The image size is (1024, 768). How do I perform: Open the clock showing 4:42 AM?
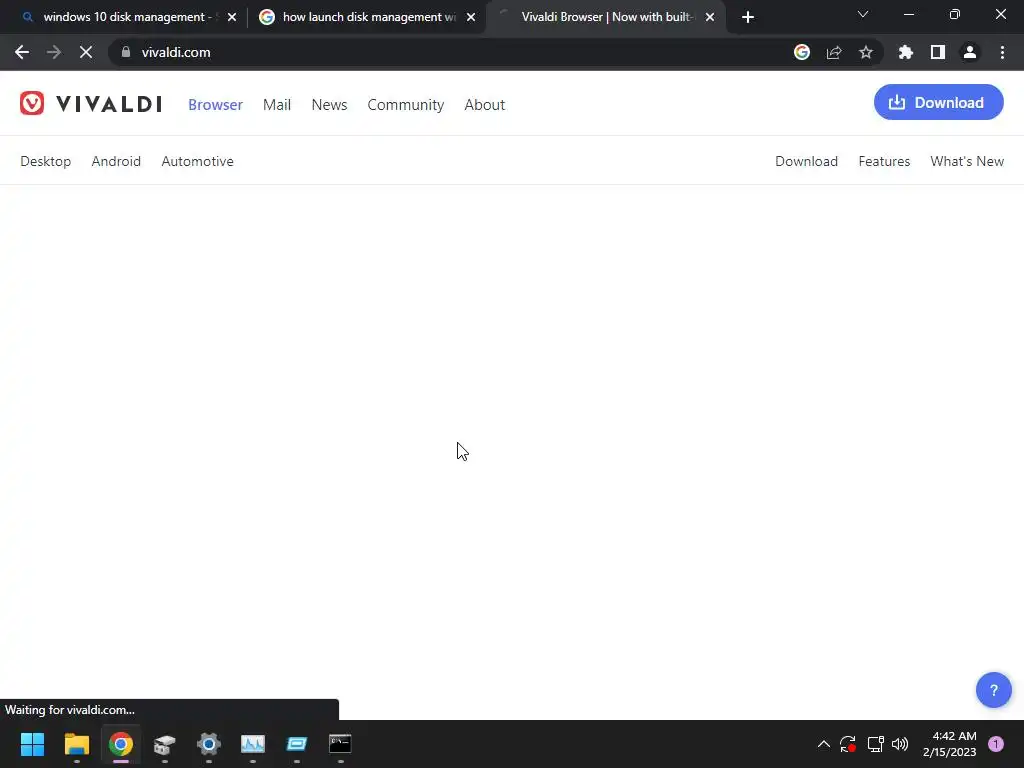(950, 744)
